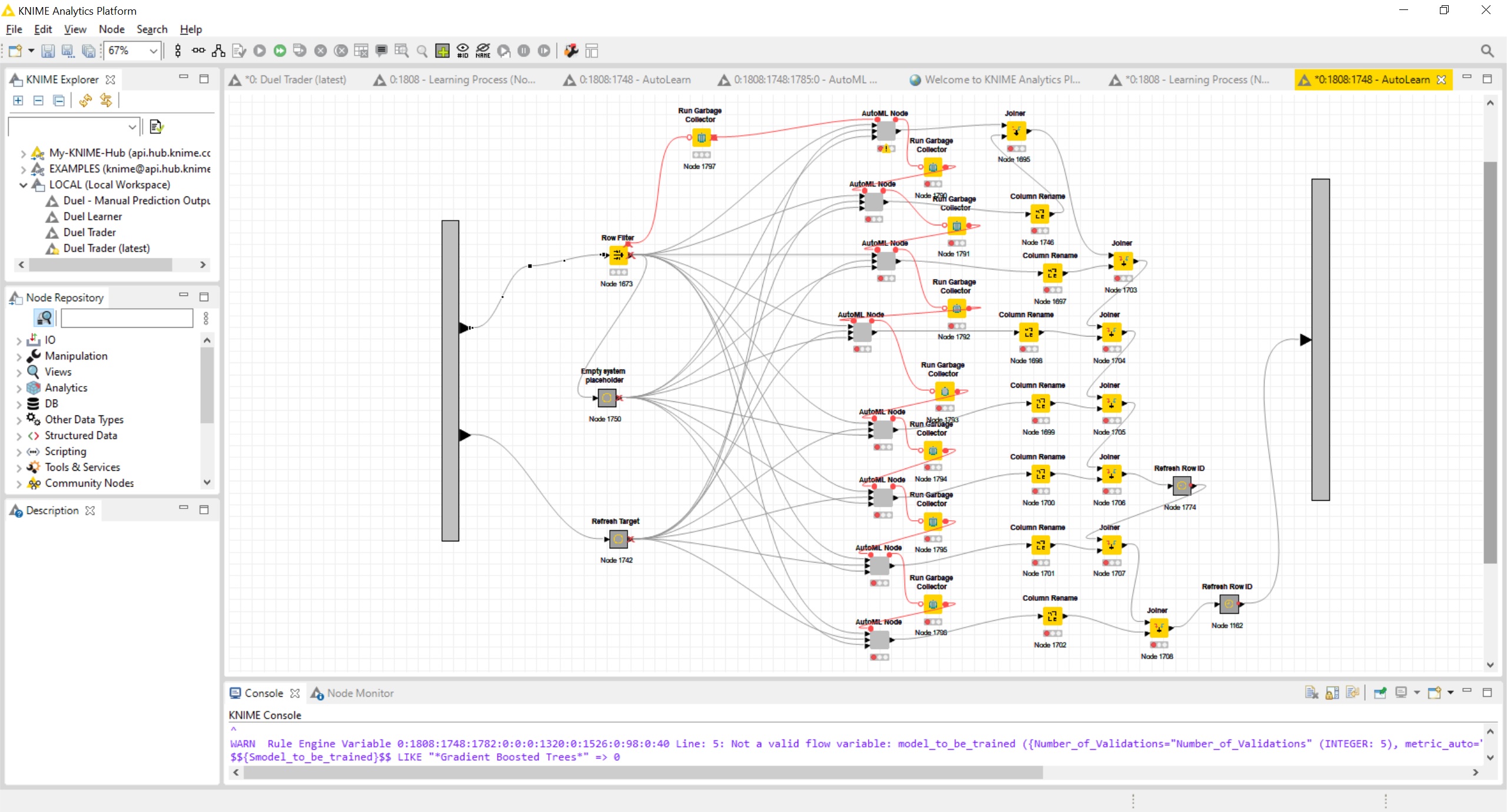The width and height of the screenshot is (1507, 812).
Task: Click the Node Repository search field
Action: coord(127,318)
